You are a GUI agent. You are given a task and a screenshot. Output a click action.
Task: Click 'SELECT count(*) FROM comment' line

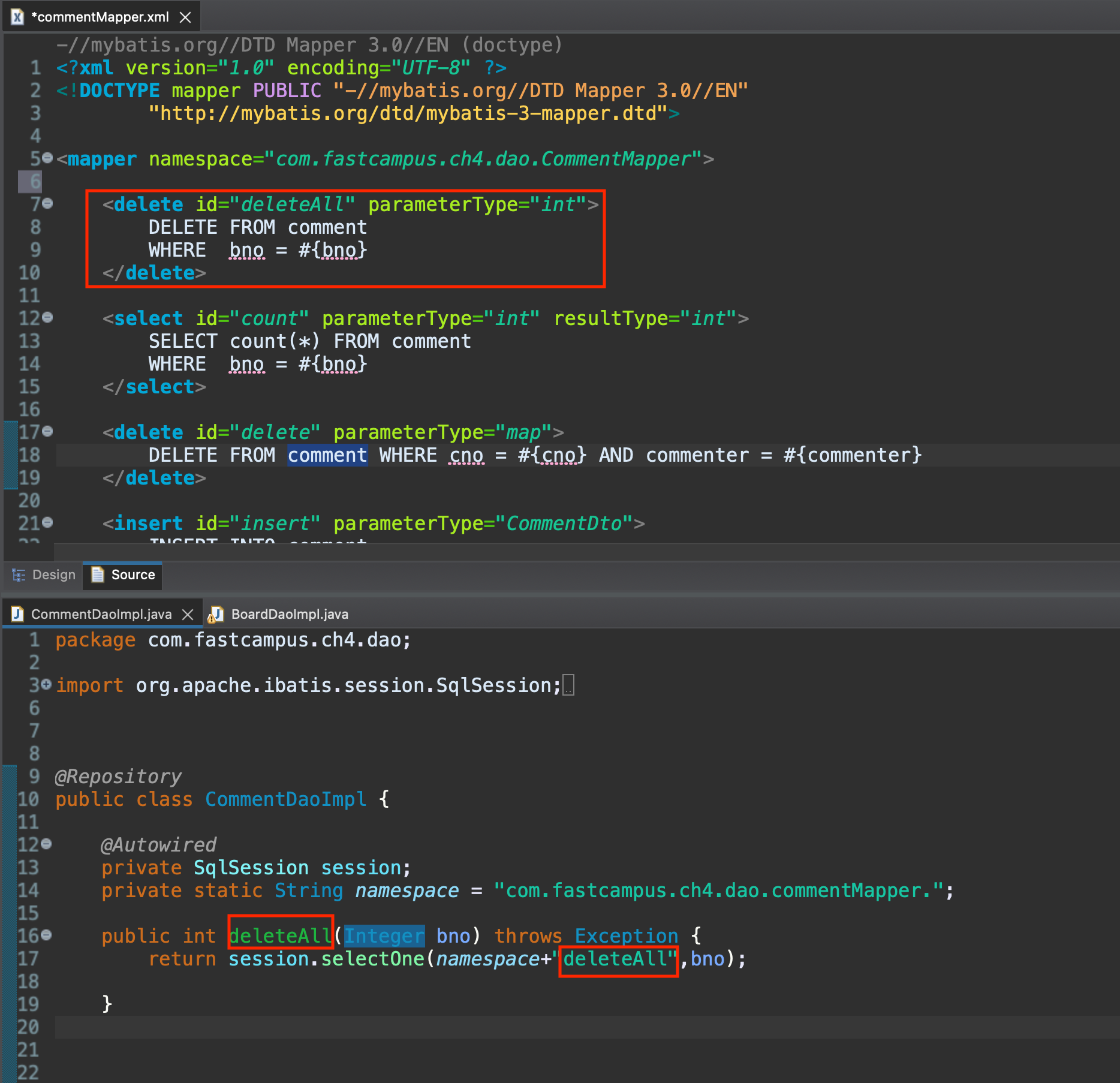click(310, 341)
